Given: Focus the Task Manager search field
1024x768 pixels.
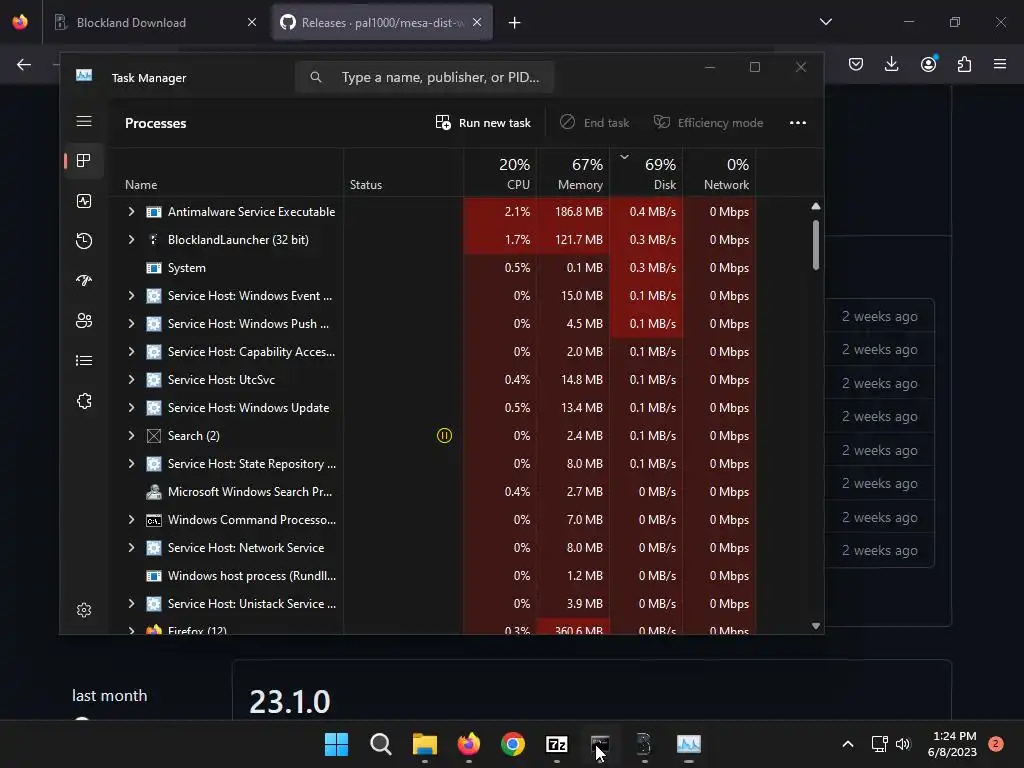Looking at the screenshot, I should pyautogui.click(x=424, y=77).
